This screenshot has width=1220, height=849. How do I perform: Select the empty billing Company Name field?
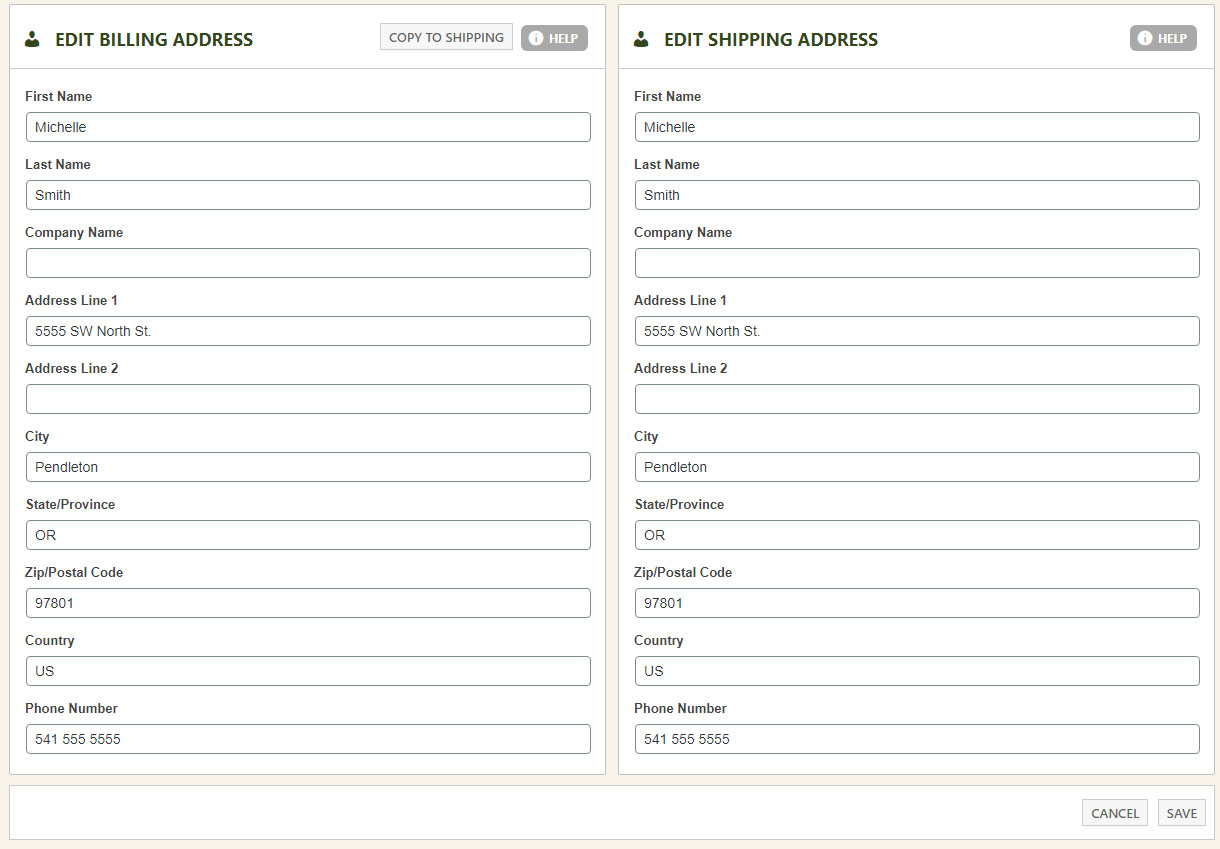tap(308, 263)
